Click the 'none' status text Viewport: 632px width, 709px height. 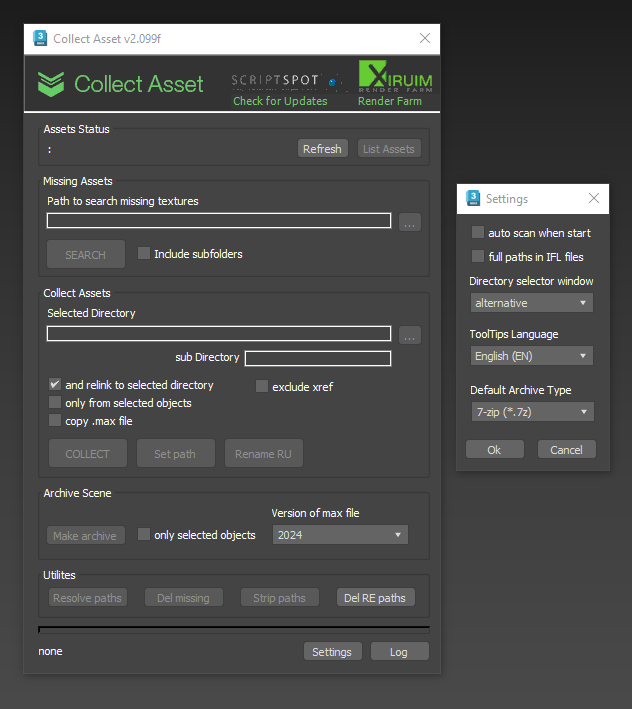(50, 651)
